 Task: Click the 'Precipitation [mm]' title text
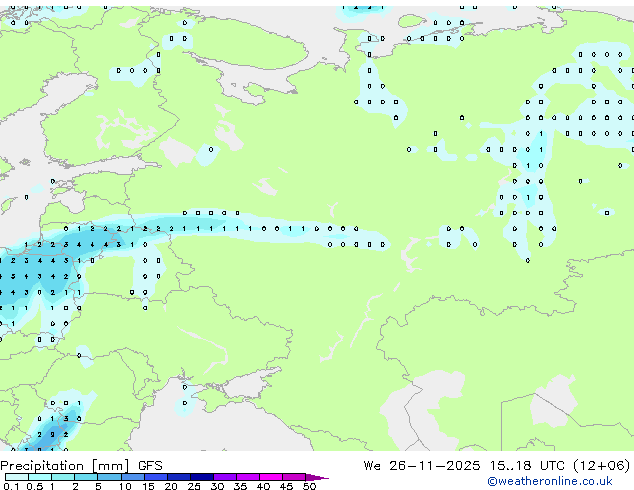coord(65,466)
